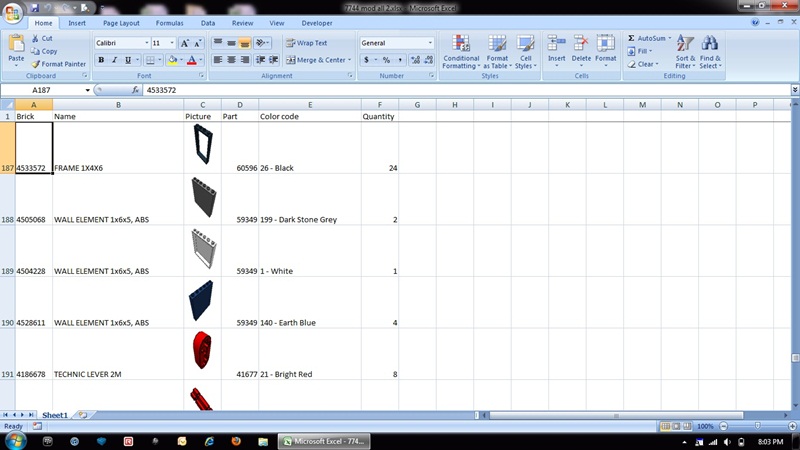Open the Formulas ribbon tab

(167, 22)
